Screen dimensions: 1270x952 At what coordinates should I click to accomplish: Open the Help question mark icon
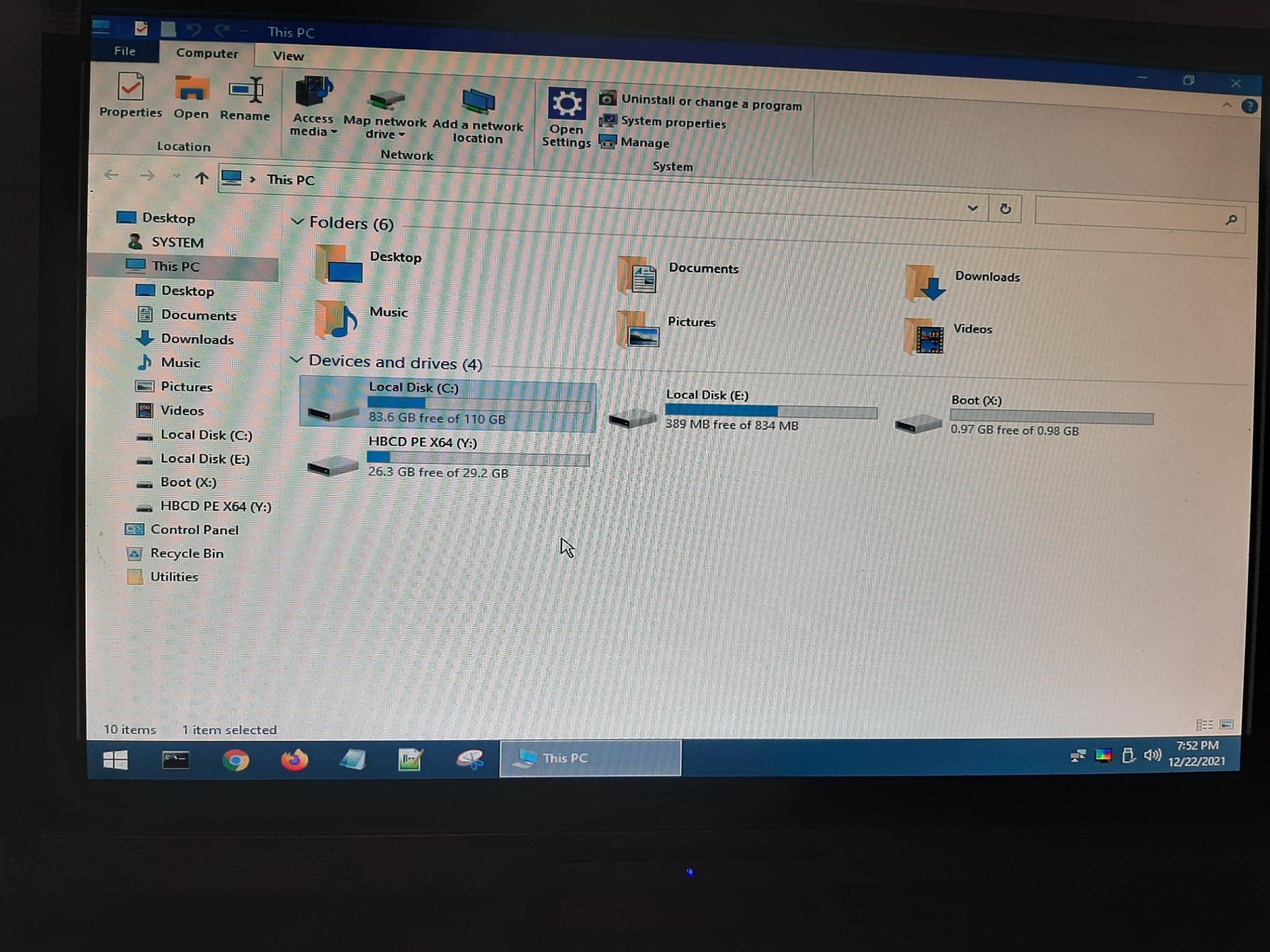pyautogui.click(x=1249, y=107)
